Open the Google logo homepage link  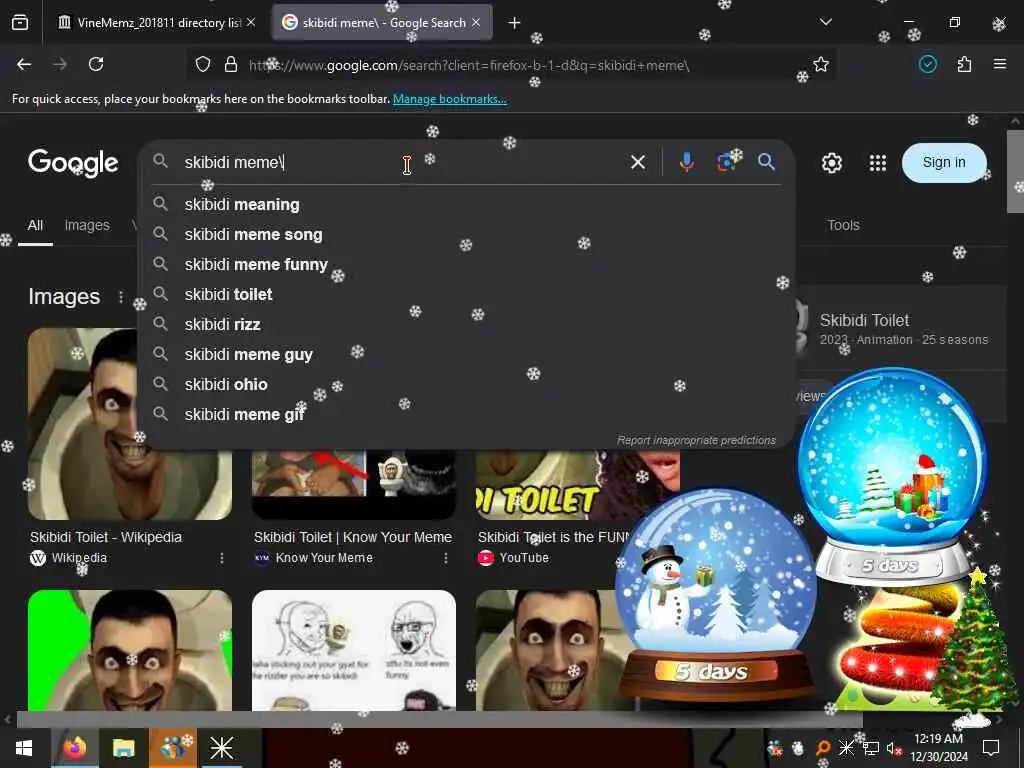point(73,163)
